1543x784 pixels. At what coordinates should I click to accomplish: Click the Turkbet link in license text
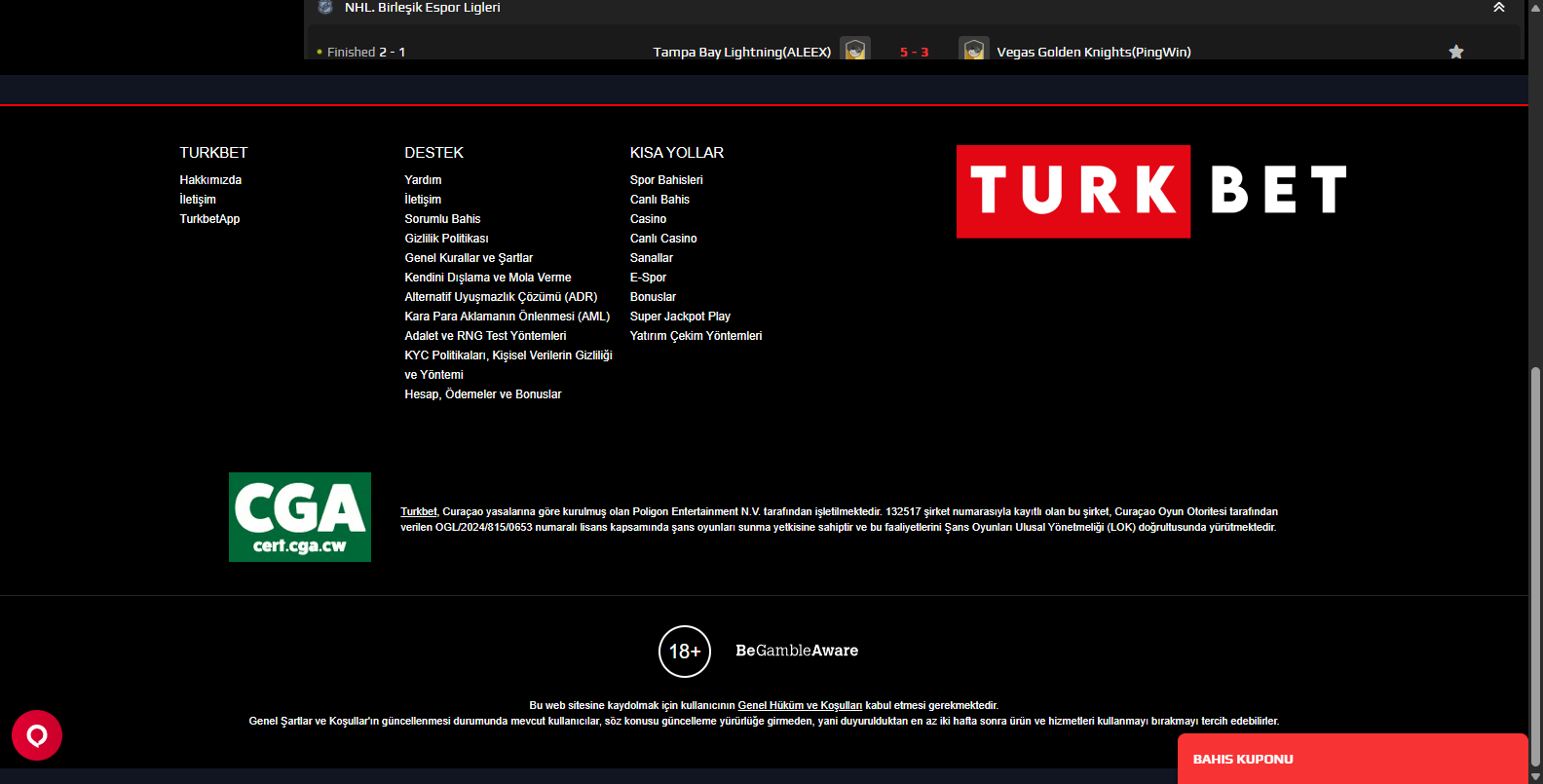pos(419,511)
